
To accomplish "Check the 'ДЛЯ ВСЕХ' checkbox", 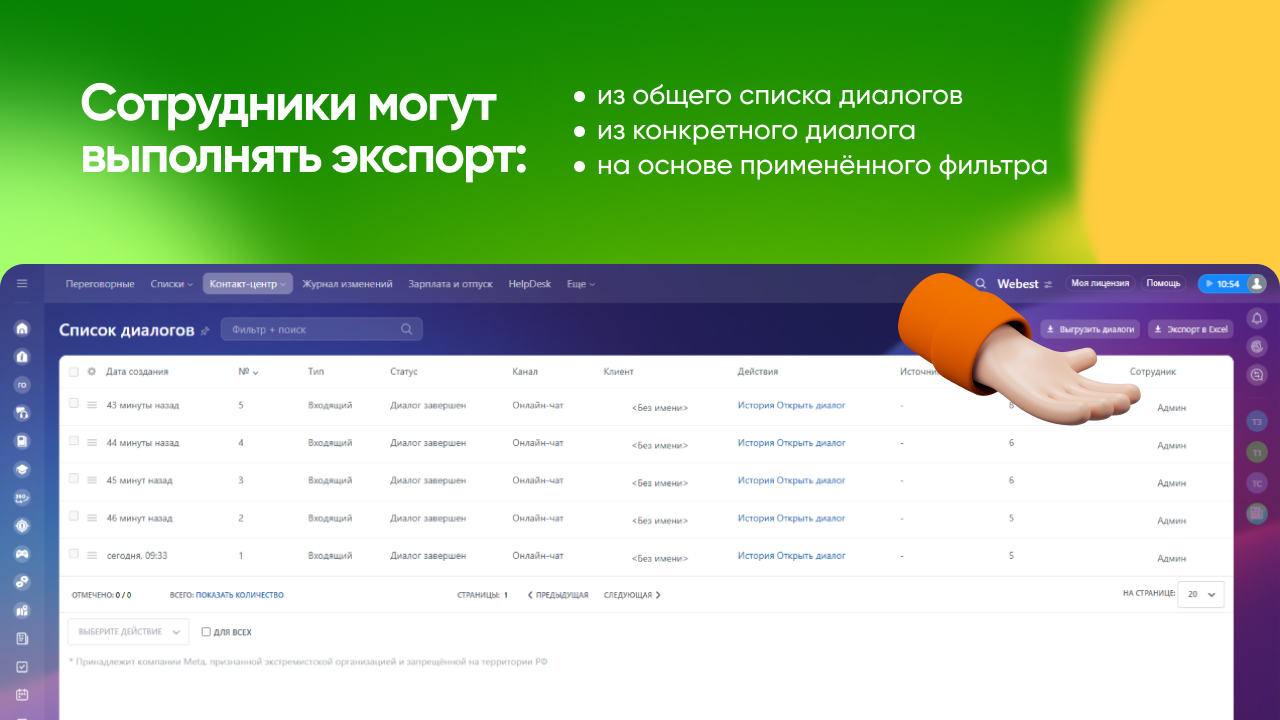I will point(204,631).
